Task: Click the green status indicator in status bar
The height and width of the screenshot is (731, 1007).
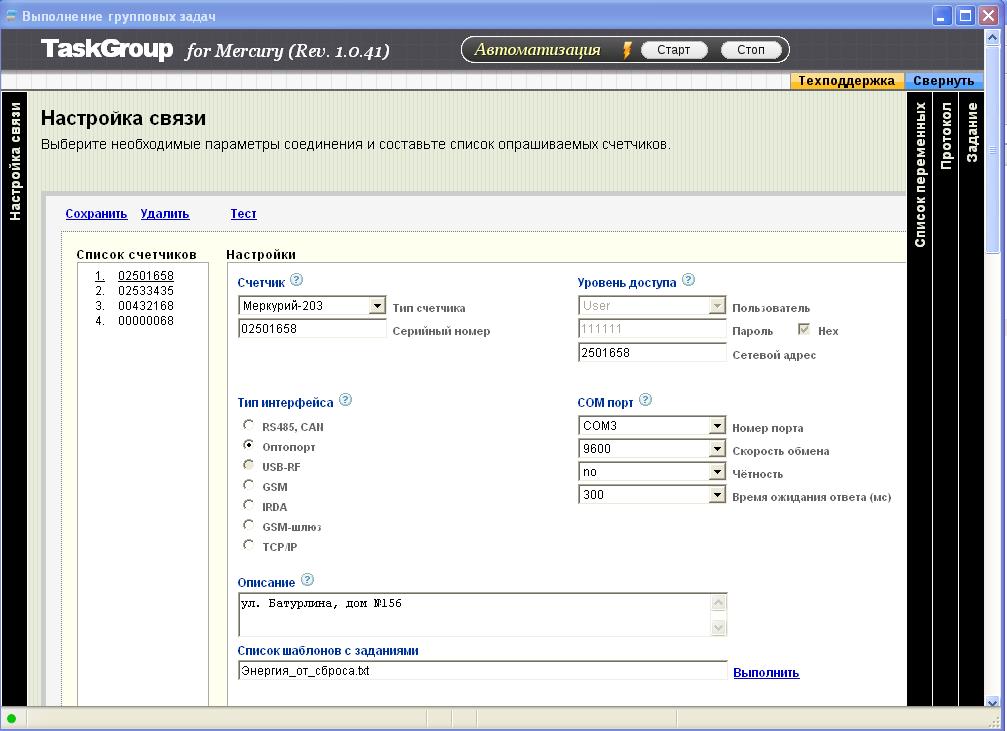Action: [x=11, y=719]
